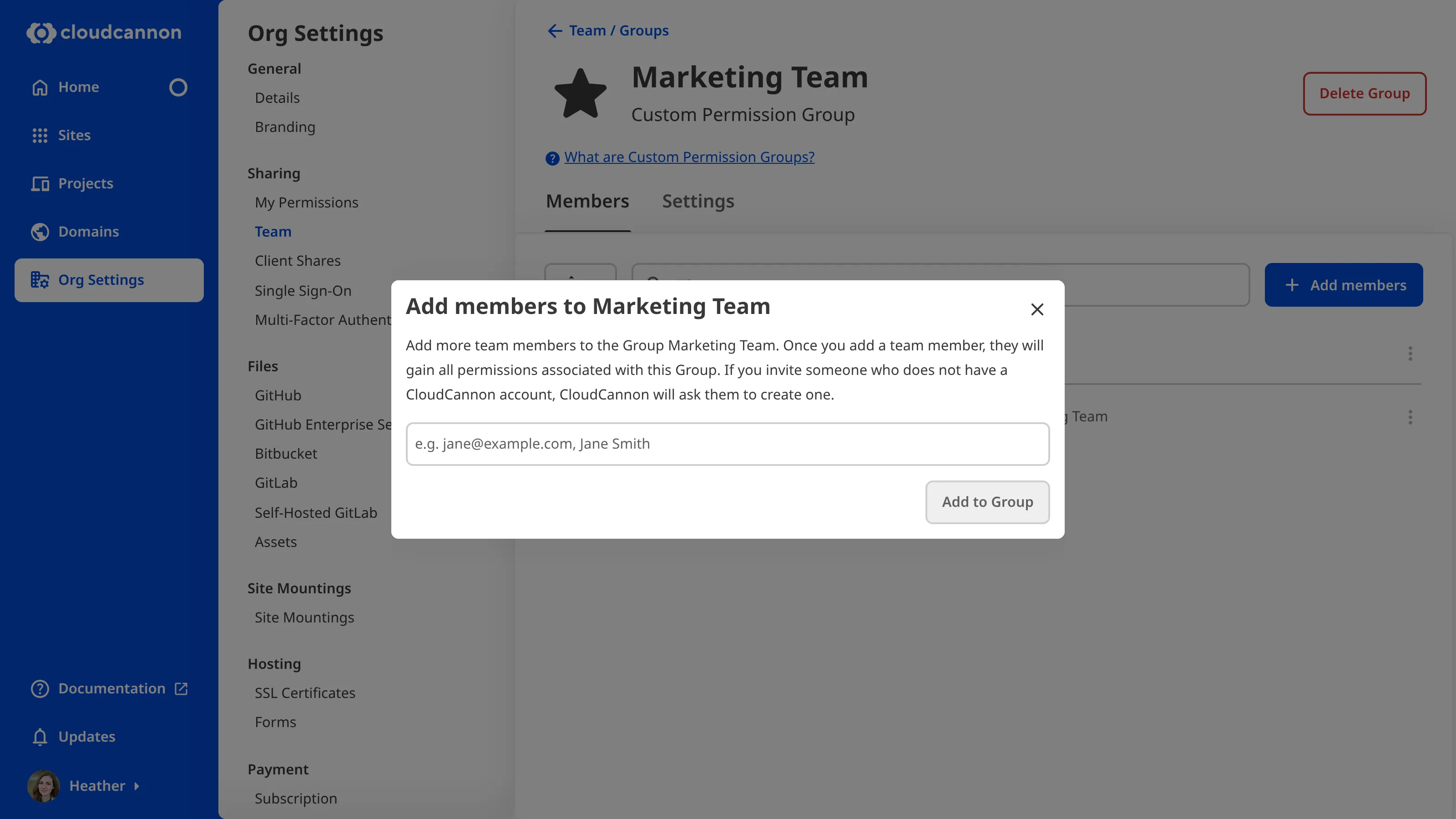Image resolution: width=1456 pixels, height=819 pixels.
Task: Click Add to Group button
Action: (987, 502)
